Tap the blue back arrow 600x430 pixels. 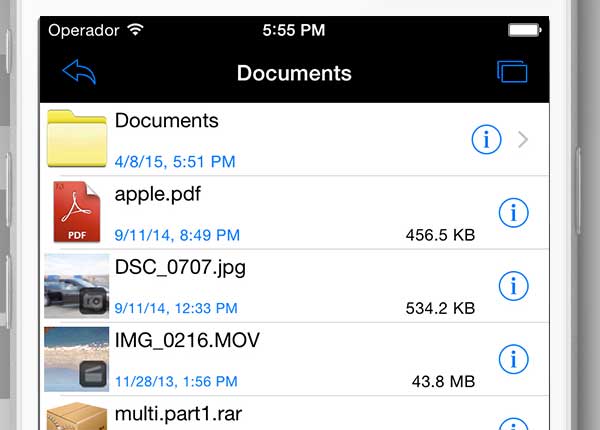[x=79, y=72]
